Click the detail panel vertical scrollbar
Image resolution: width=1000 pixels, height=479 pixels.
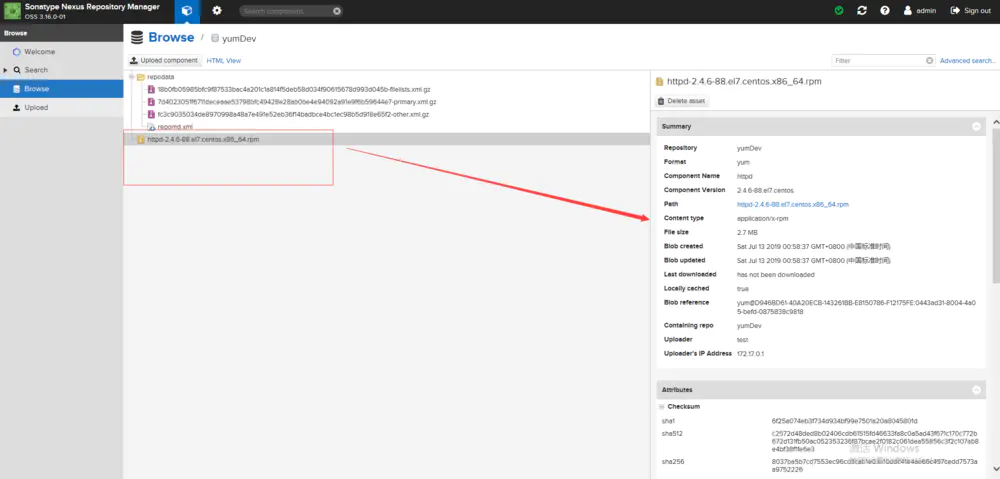996,204
